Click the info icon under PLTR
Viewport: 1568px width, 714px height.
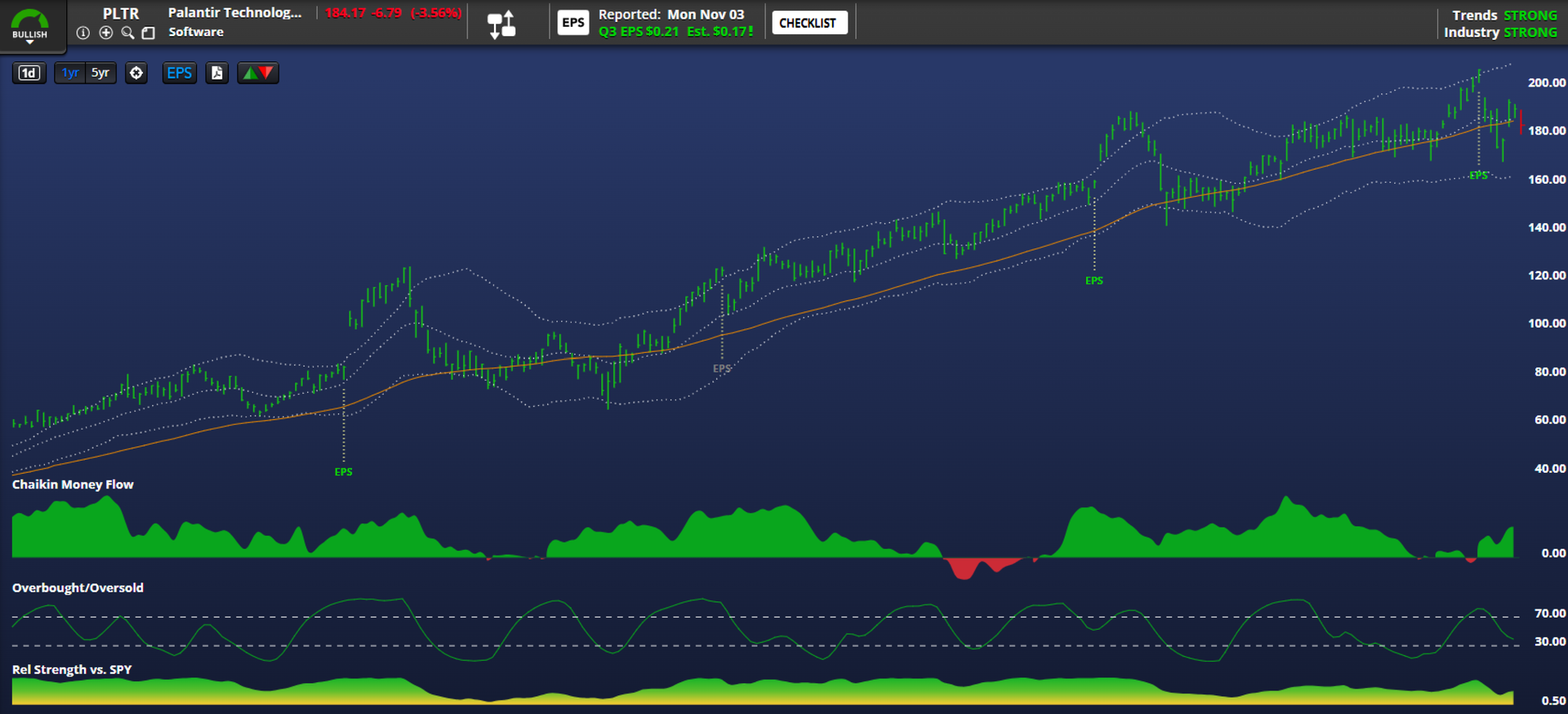[x=82, y=33]
